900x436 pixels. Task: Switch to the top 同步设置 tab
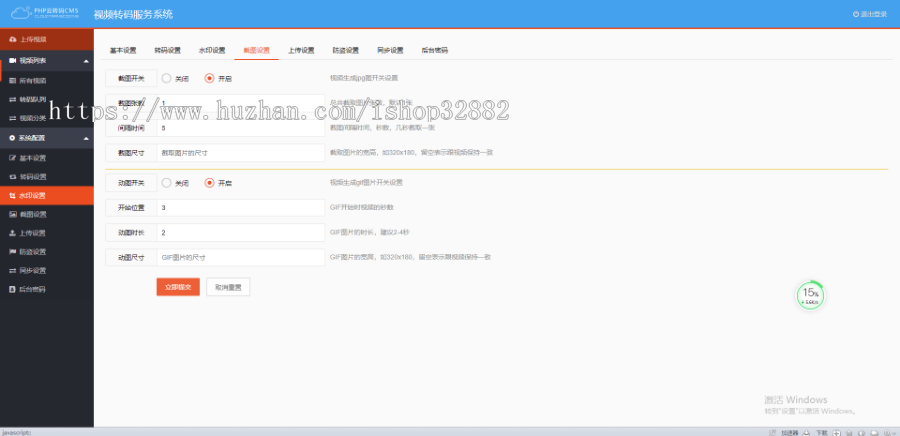[390, 50]
